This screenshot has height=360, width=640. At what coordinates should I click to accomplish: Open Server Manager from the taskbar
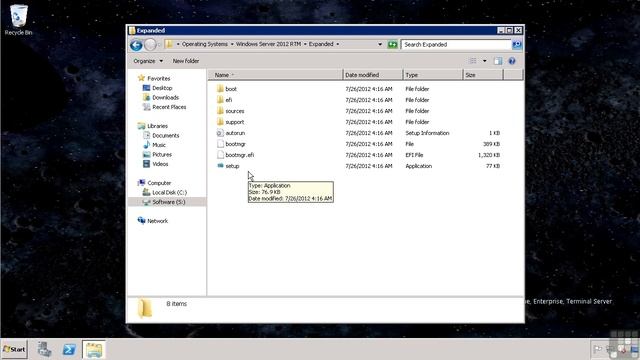coord(44,349)
